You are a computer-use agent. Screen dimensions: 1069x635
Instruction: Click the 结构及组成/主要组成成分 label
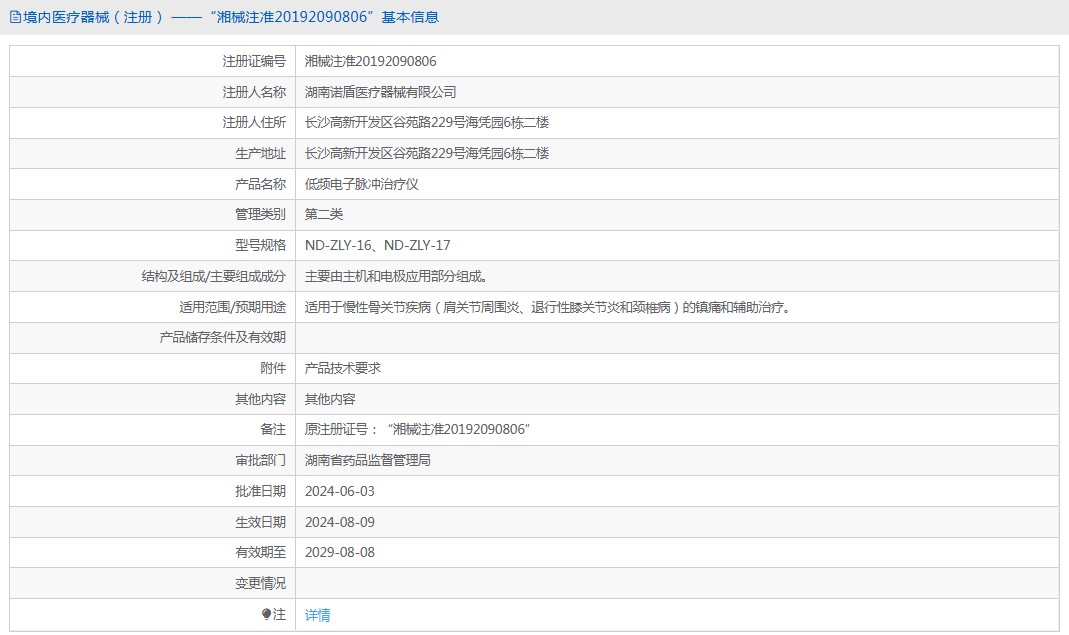click(x=214, y=276)
